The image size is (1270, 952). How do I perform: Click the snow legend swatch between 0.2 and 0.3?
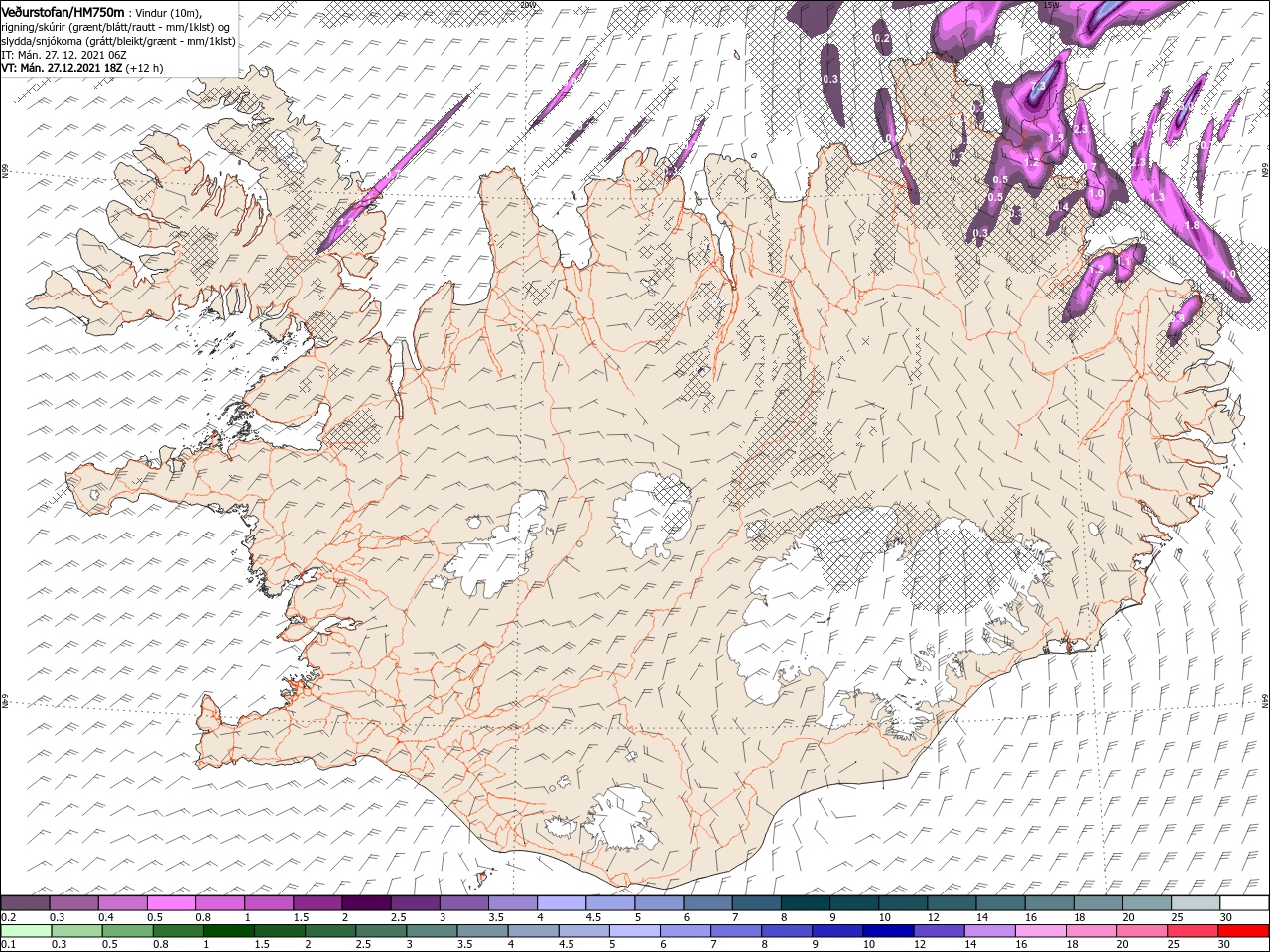point(27,902)
